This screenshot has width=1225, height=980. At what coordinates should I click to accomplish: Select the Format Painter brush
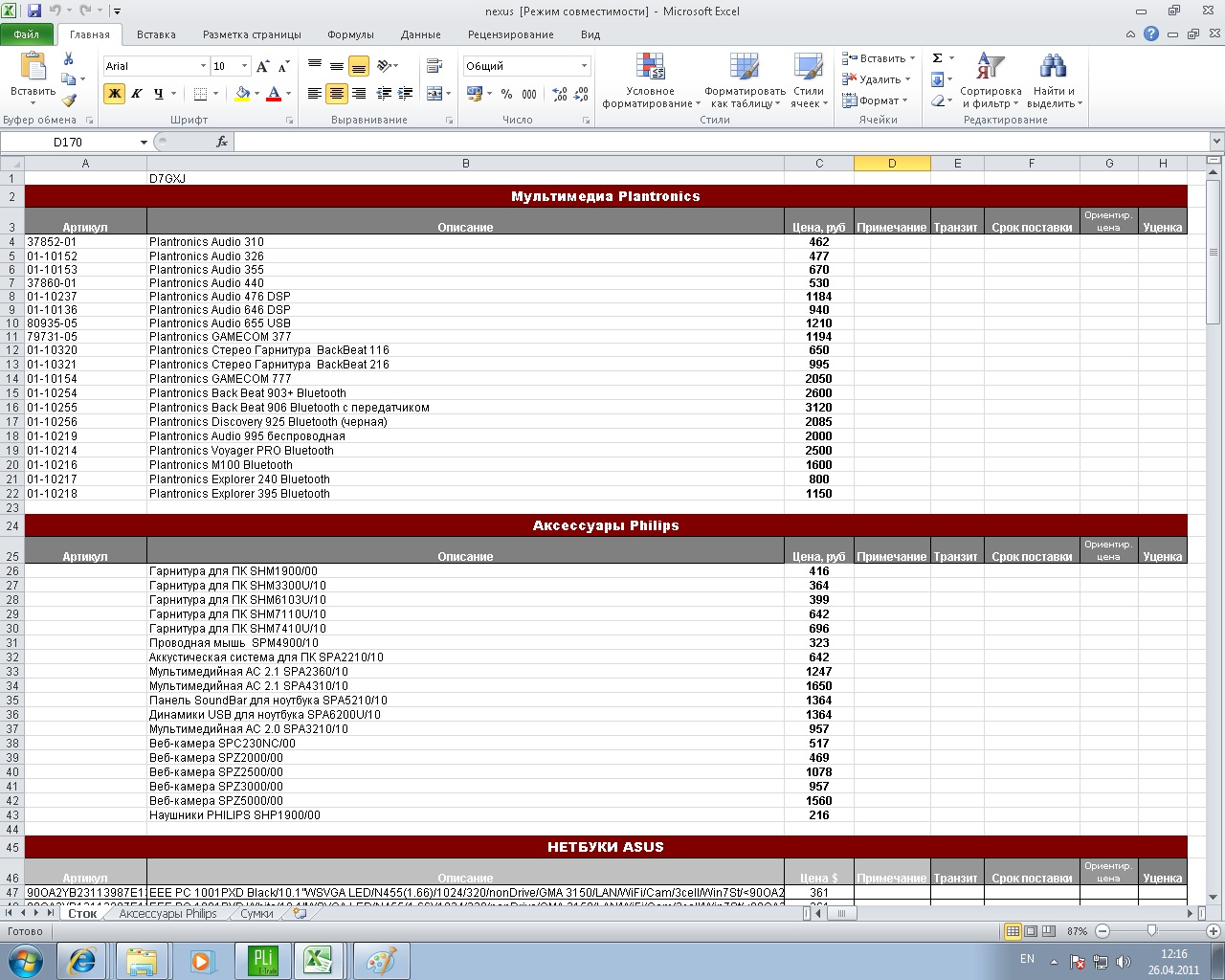69,100
